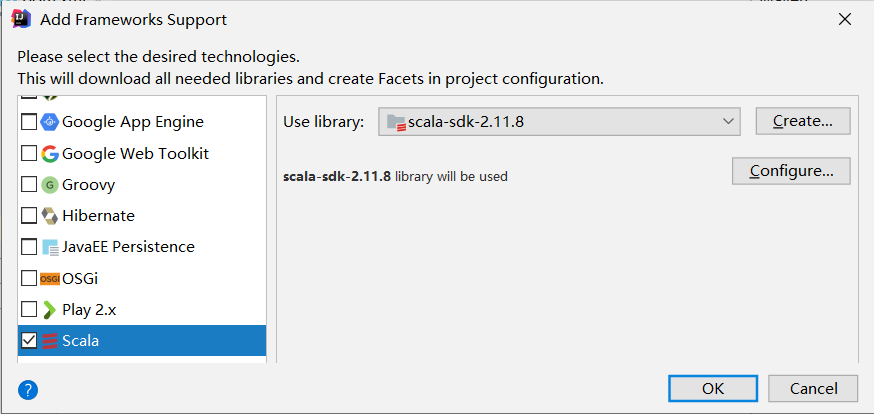Click the Google App Engine icon
Screen dimensions: 874x414
pos(50,122)
